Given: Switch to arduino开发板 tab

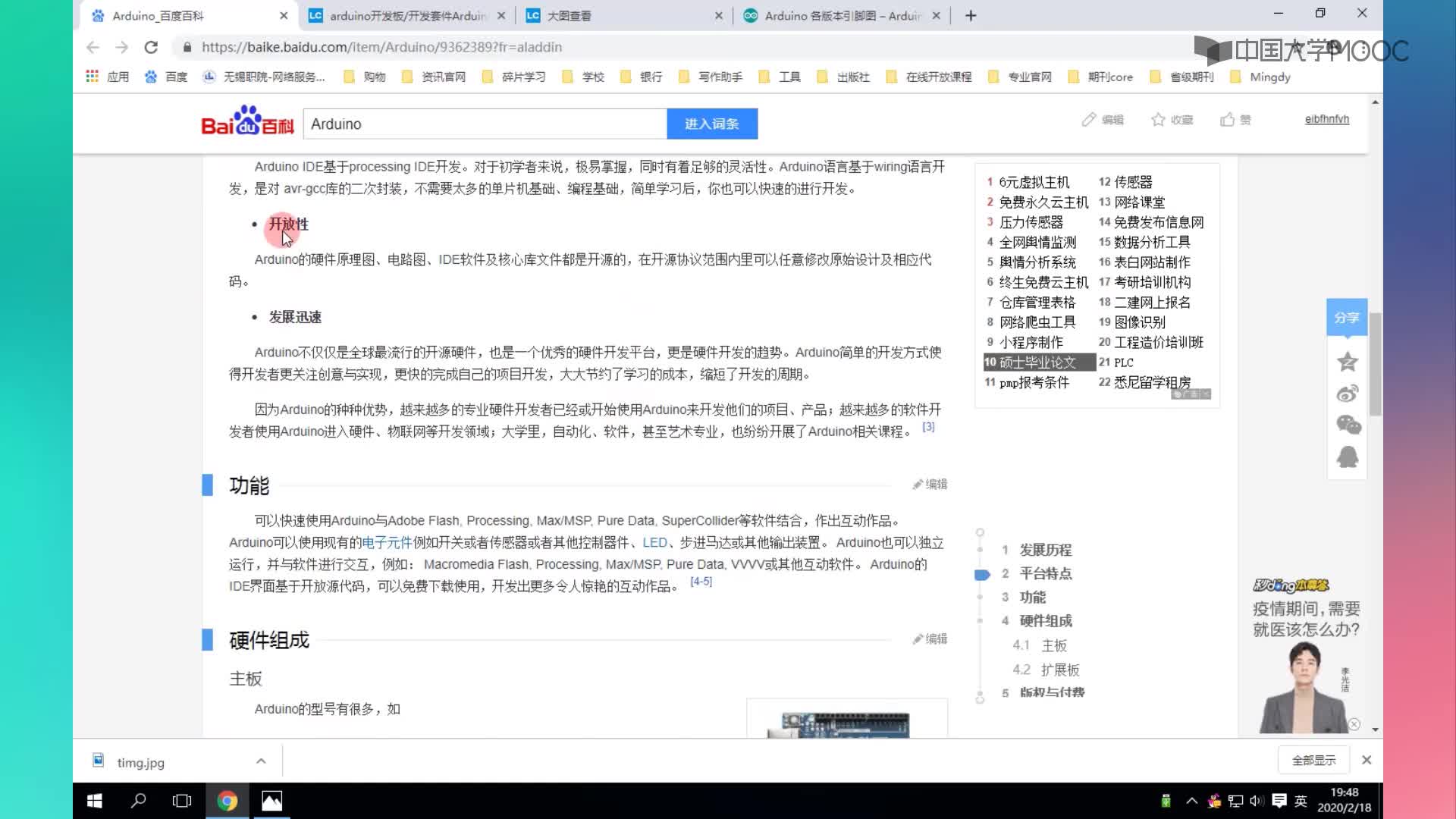Looking at the screenshot, I should click(x=406, y=15).
